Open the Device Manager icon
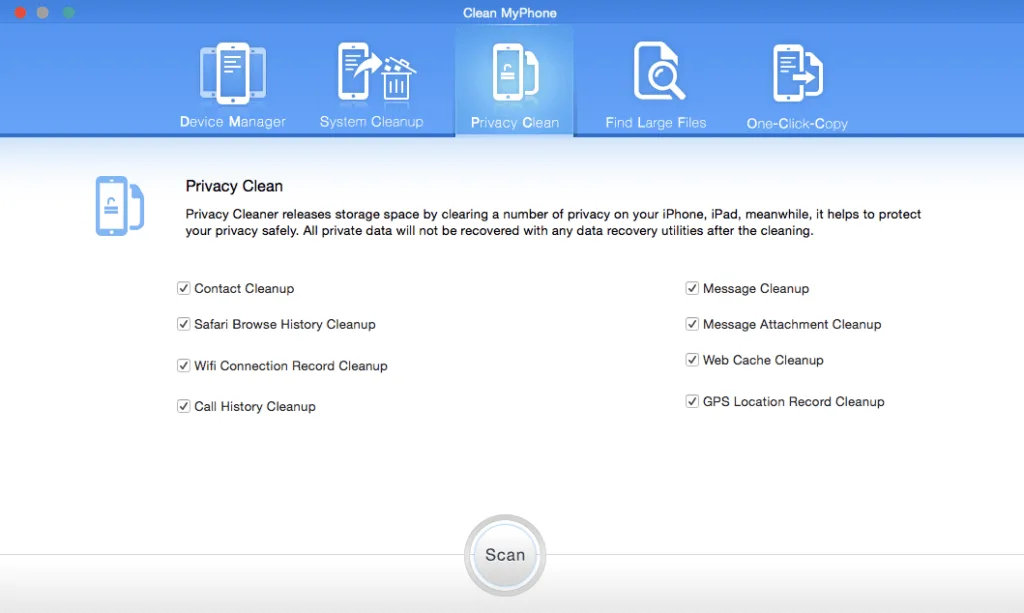The height and width of the screenshot is (613, 1024). [x=232, y=73]
